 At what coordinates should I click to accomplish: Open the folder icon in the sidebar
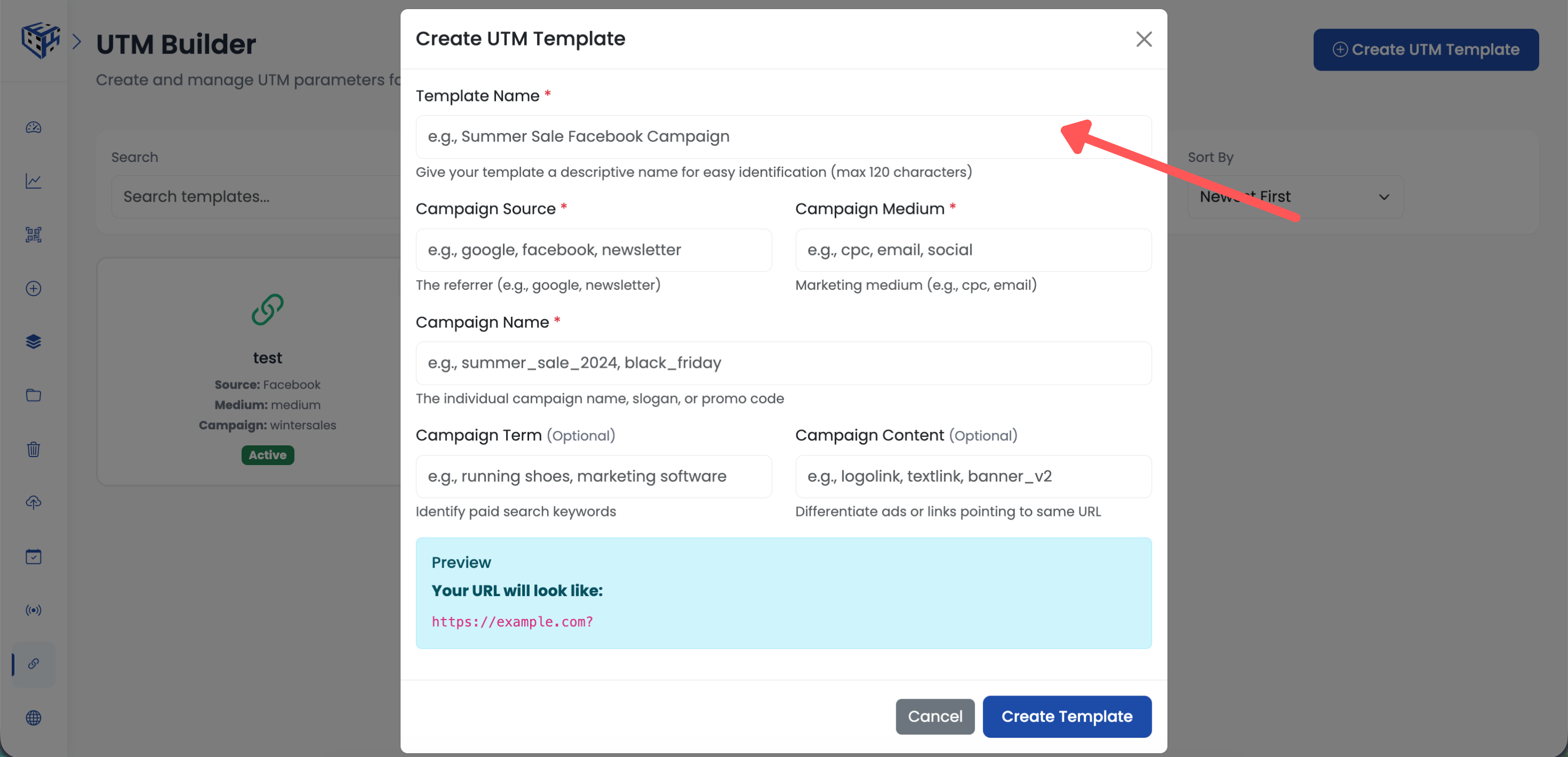[x=34, y=395]
